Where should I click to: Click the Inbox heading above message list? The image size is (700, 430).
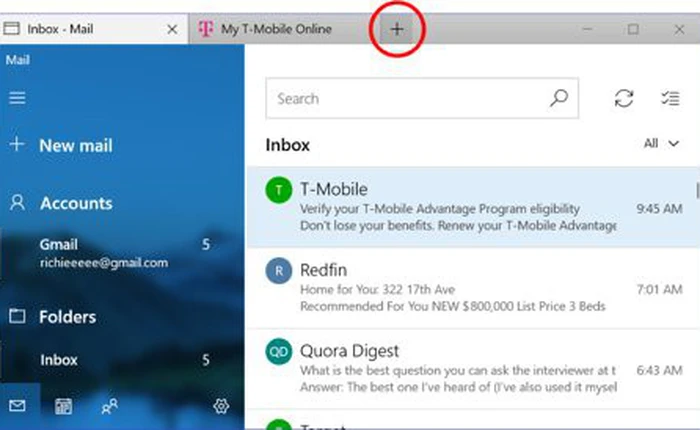(288, 145)
